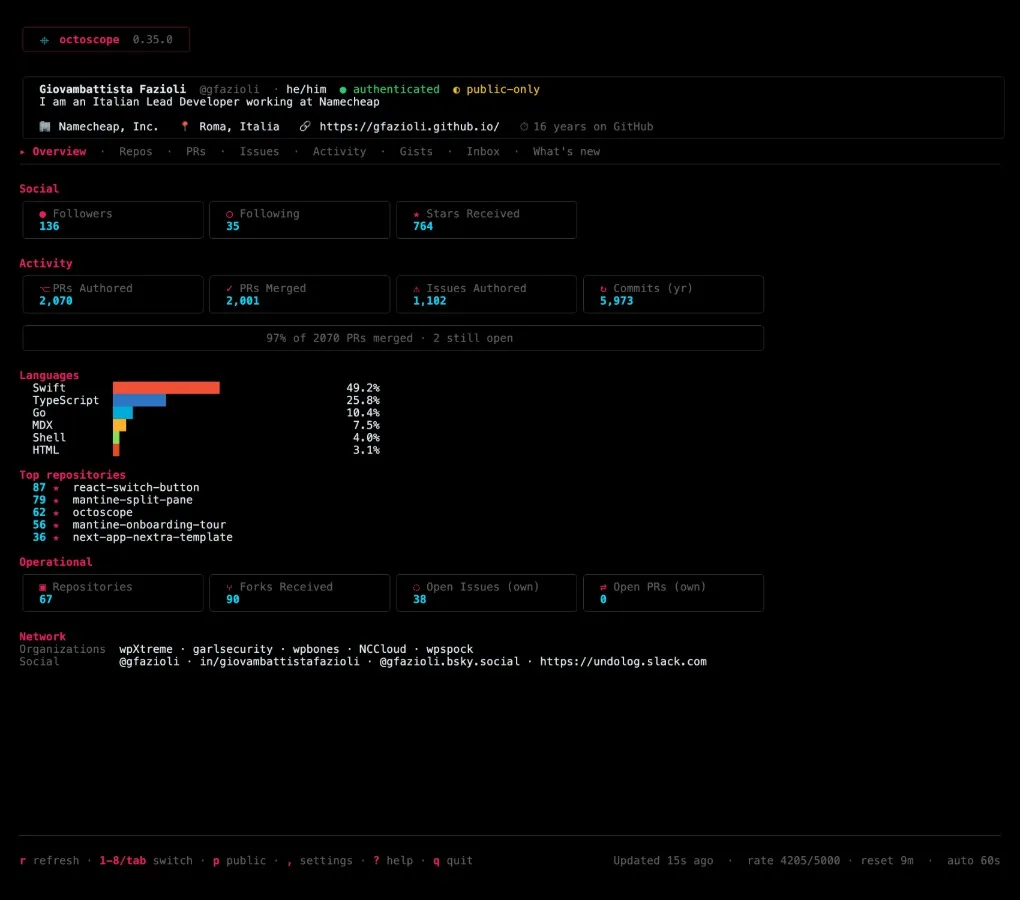Go to the Issues tab

tap(259, 152)
